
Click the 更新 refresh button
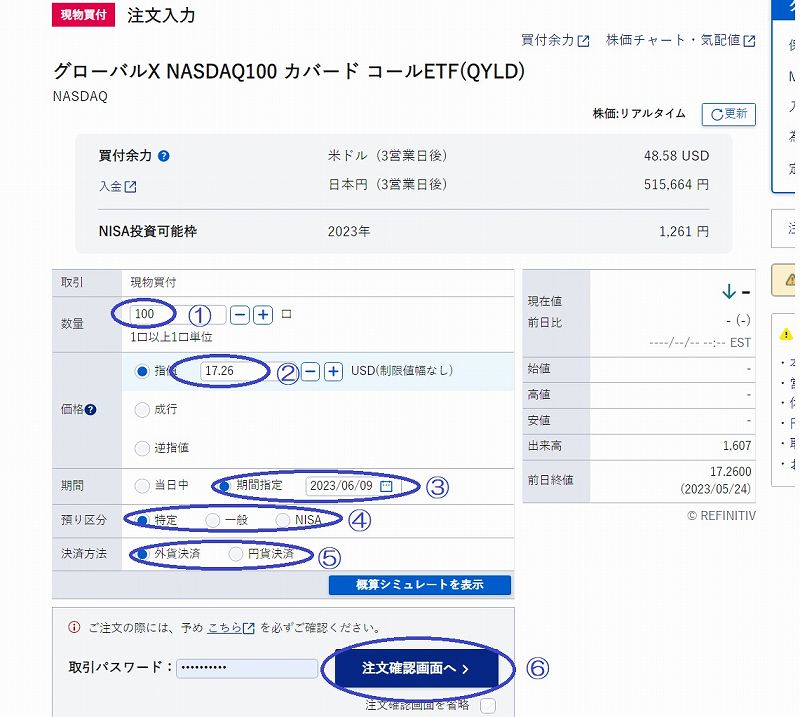tap(728, 114)
